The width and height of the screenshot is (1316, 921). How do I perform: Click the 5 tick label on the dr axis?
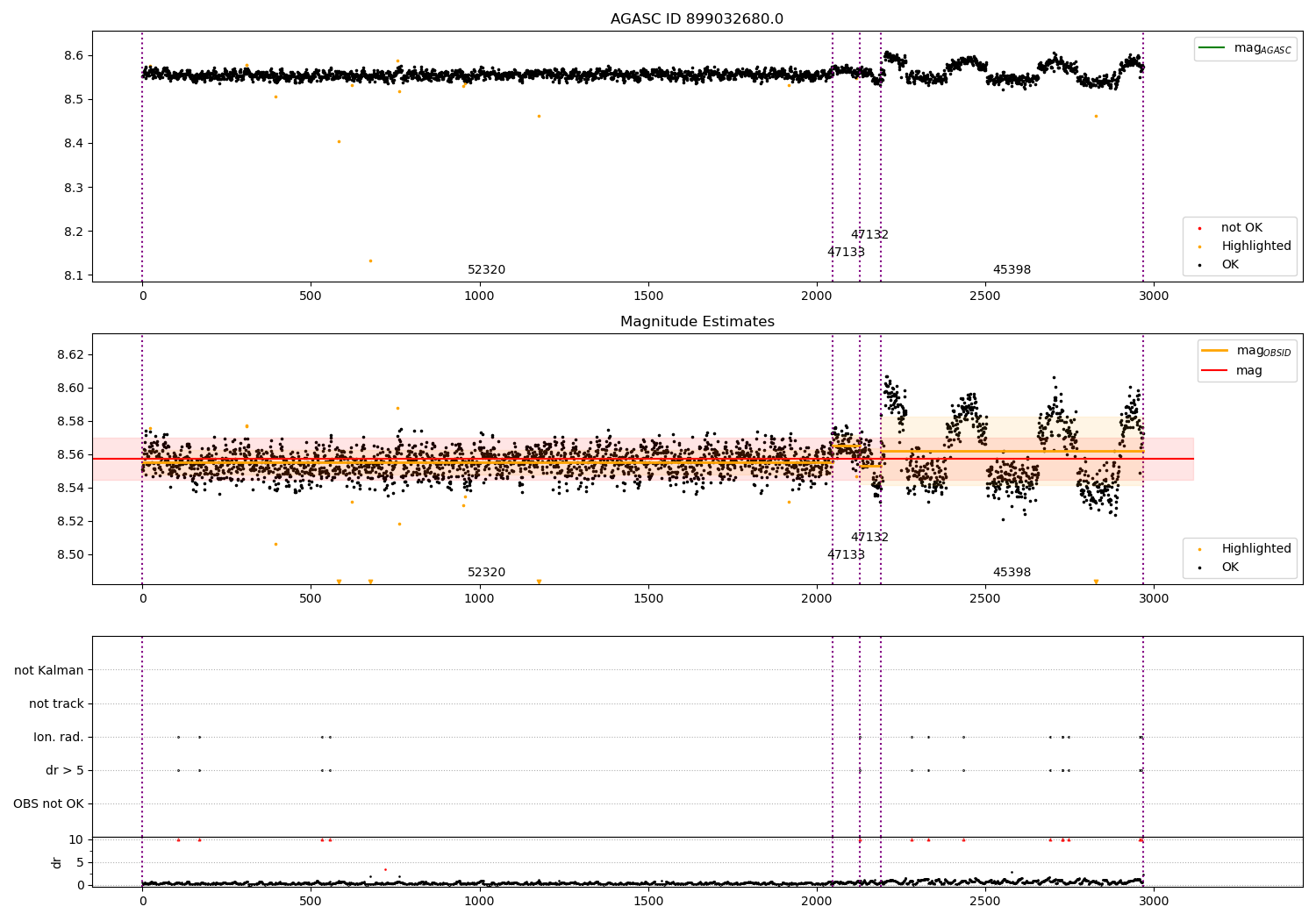pyautogui.click(x=80, y=863)
